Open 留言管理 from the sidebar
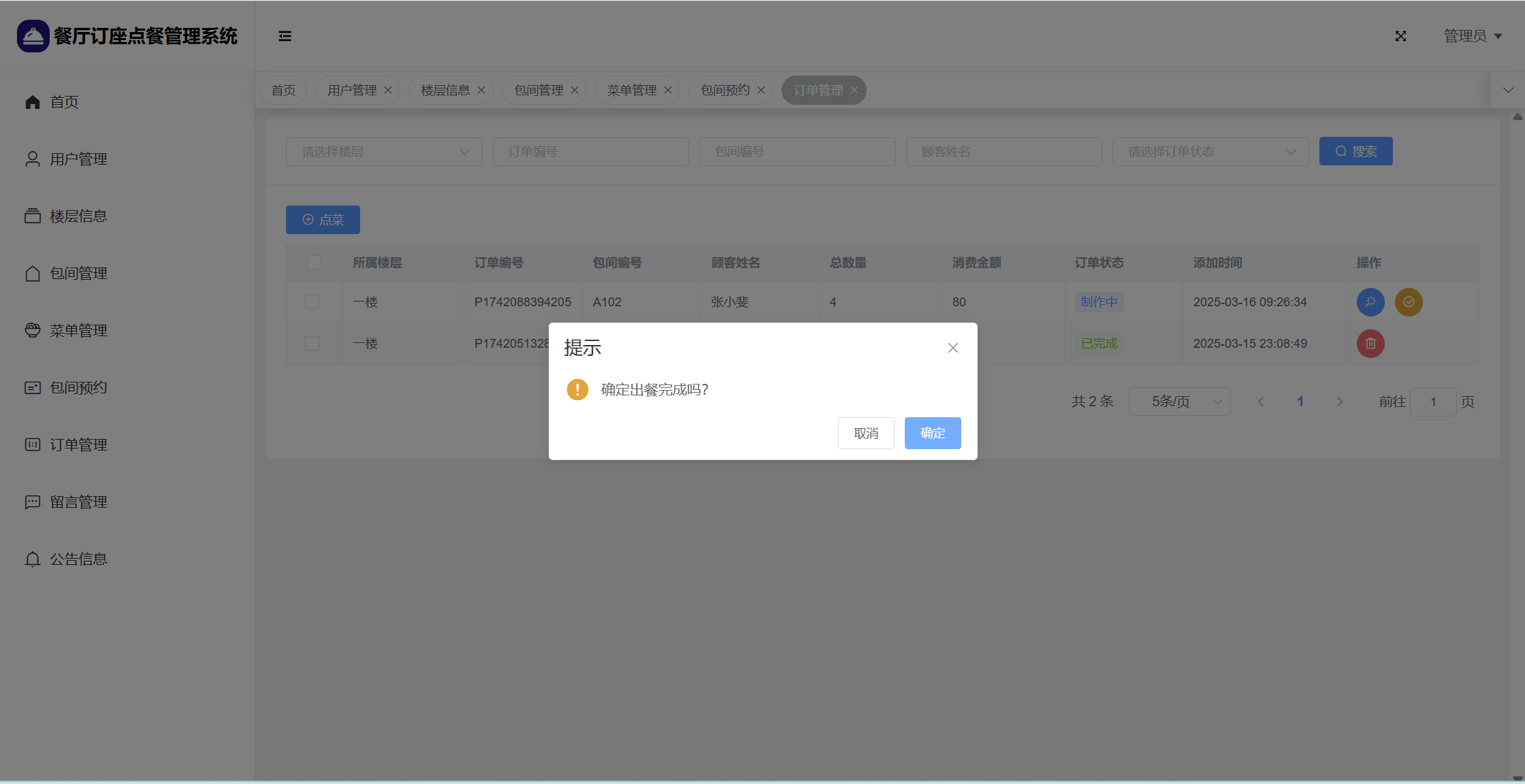 78,502
